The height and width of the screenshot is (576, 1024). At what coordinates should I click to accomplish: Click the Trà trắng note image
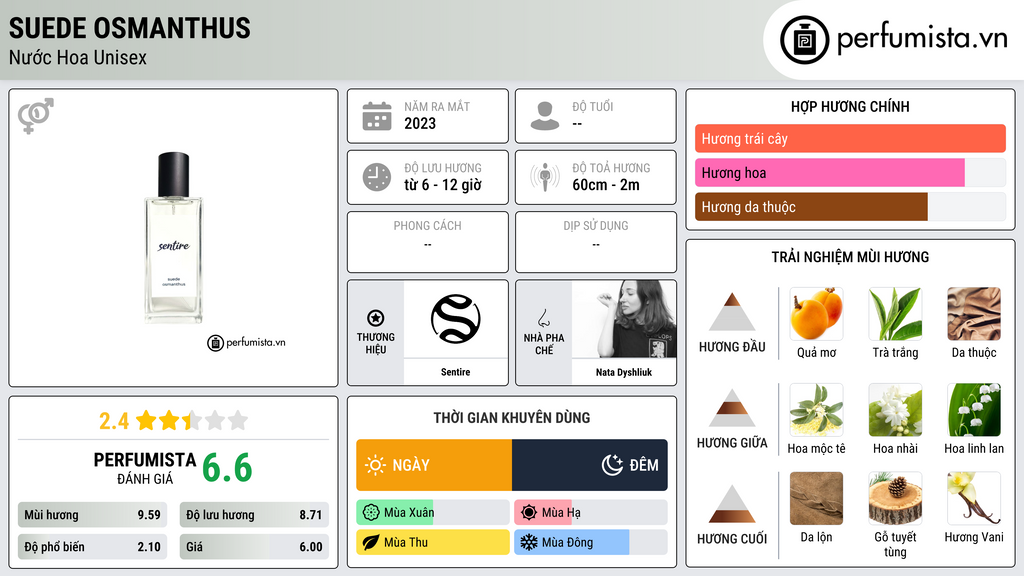(x=895, y=314)
